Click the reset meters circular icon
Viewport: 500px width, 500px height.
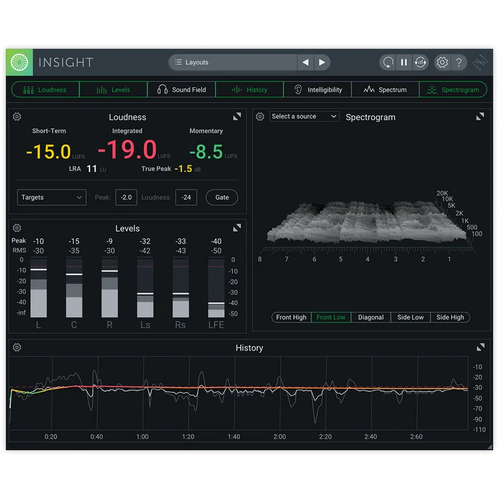[388, 62]
